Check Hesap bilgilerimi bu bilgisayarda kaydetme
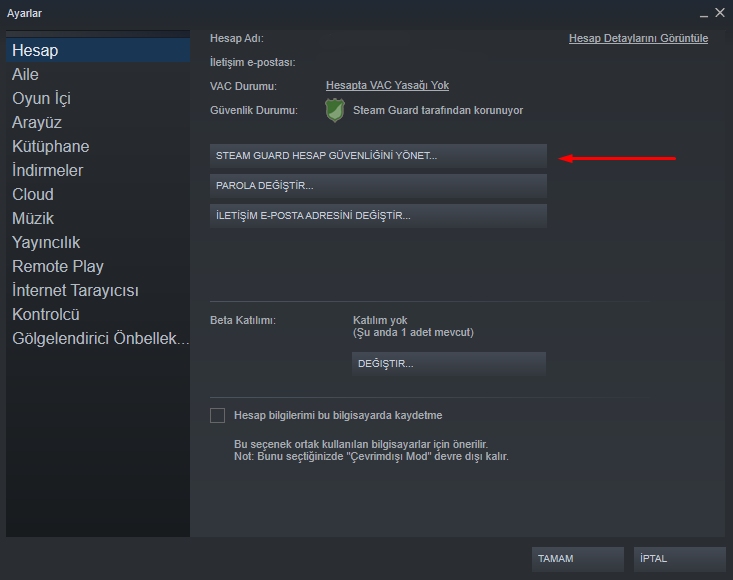The height and width of the screenshot is (580, 733). [217, 415]
